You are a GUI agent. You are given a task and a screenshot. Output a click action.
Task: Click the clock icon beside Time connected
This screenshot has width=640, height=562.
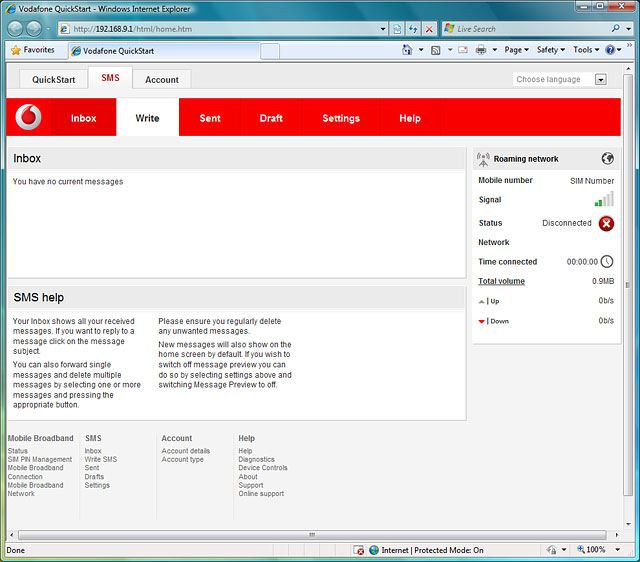click(606, 262)
